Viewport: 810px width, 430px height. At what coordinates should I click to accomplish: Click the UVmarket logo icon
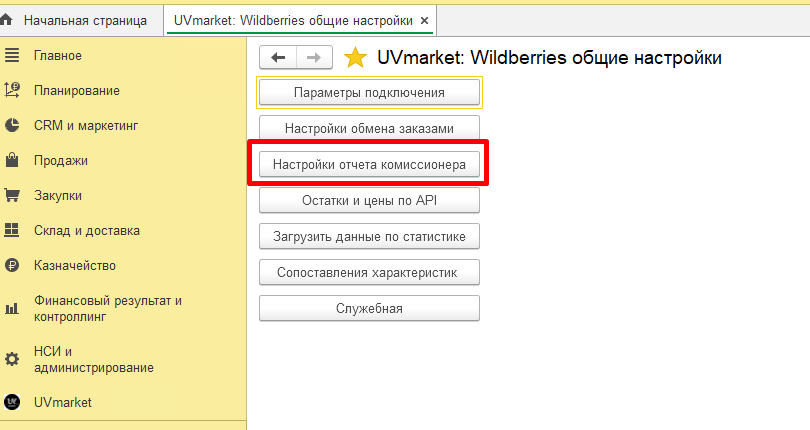pos(12,402)
